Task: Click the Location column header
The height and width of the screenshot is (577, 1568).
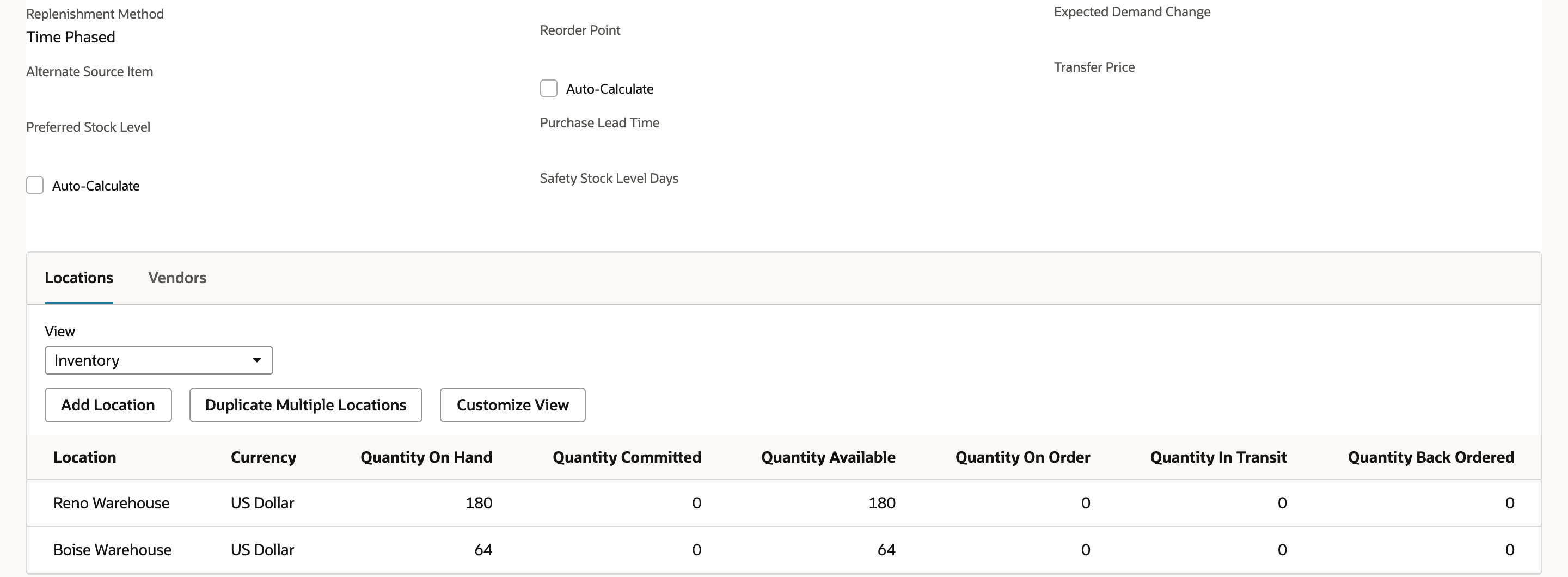Action: coord(84,457)
